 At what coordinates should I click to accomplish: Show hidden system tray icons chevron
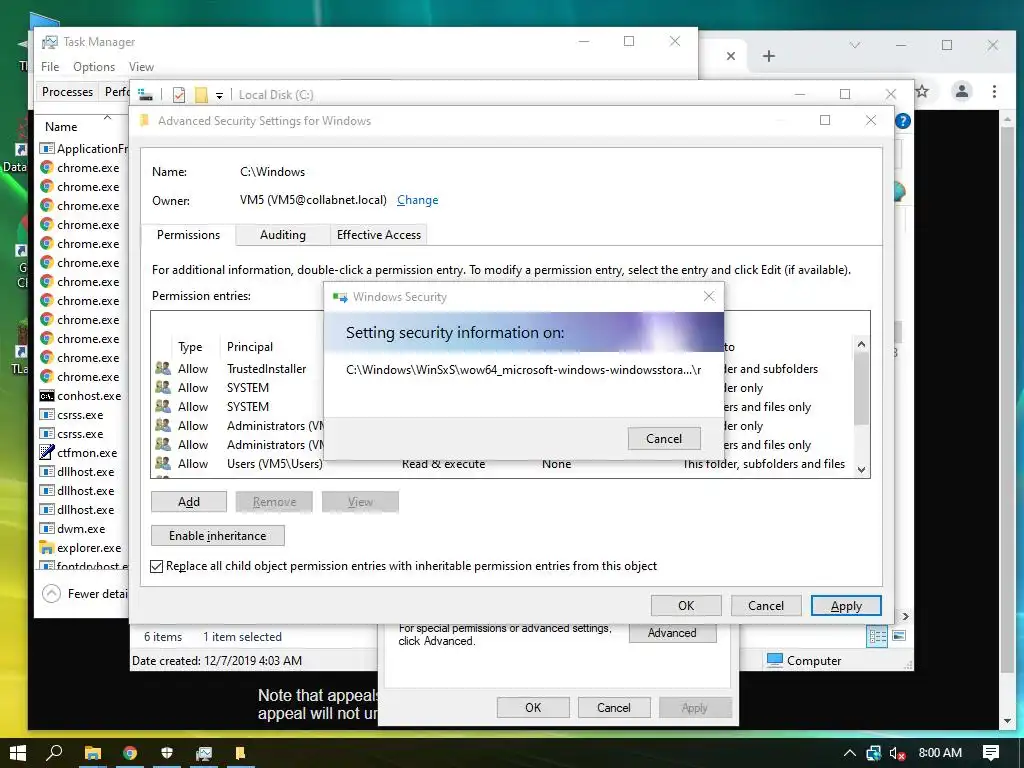tap(849, 753)
